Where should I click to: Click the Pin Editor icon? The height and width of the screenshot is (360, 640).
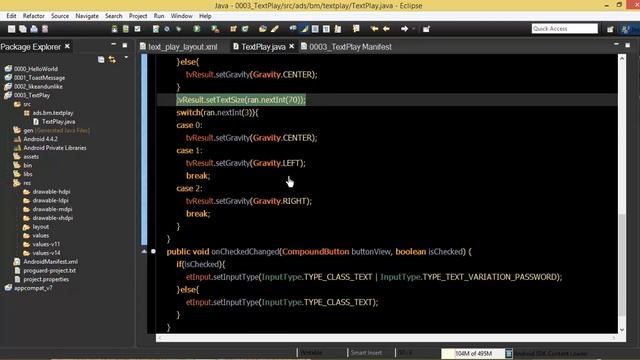(427, 29)
